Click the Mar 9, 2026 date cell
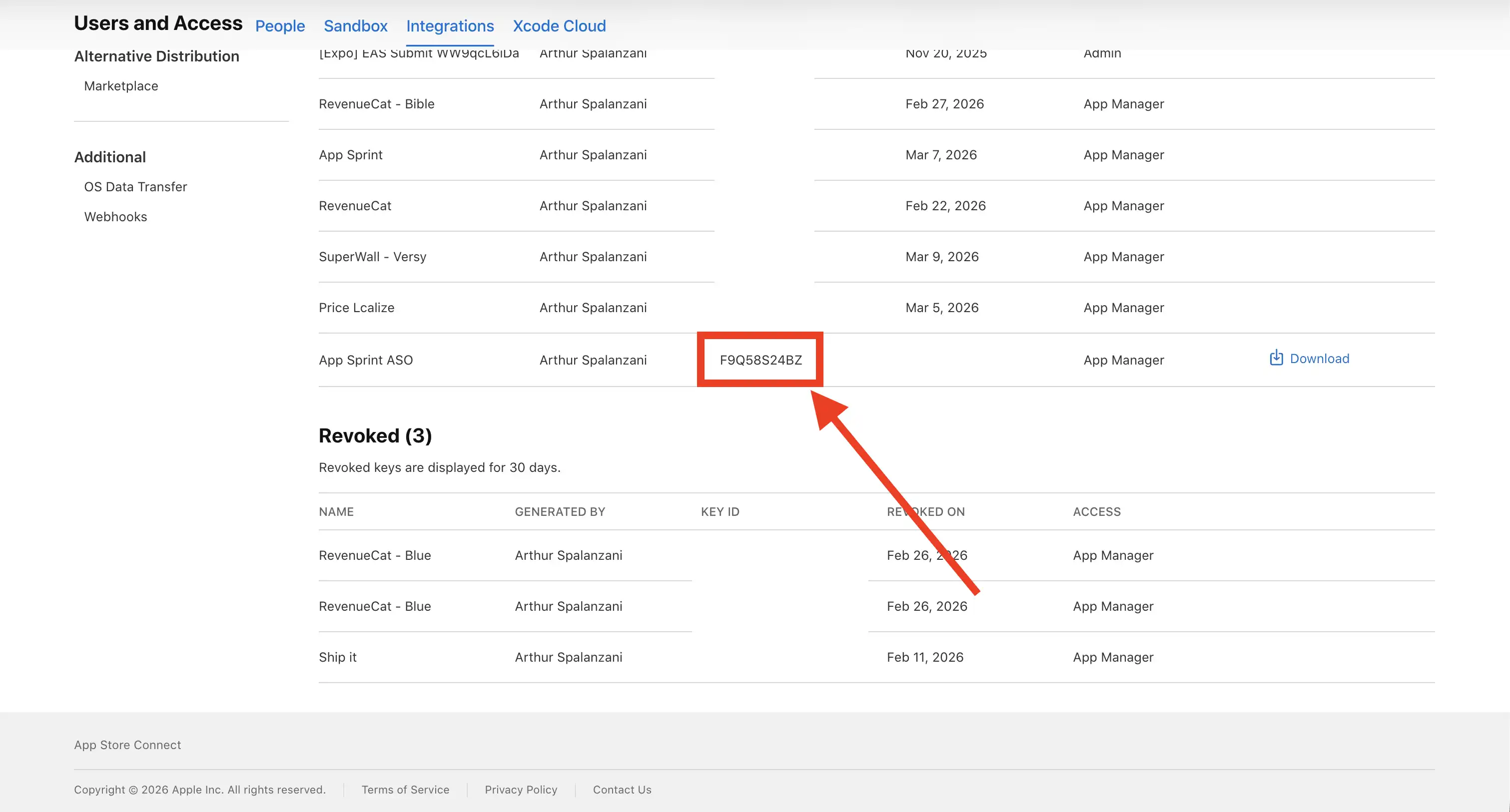The width and height of the screenshot is (1510, 812). tap(942, 257)
